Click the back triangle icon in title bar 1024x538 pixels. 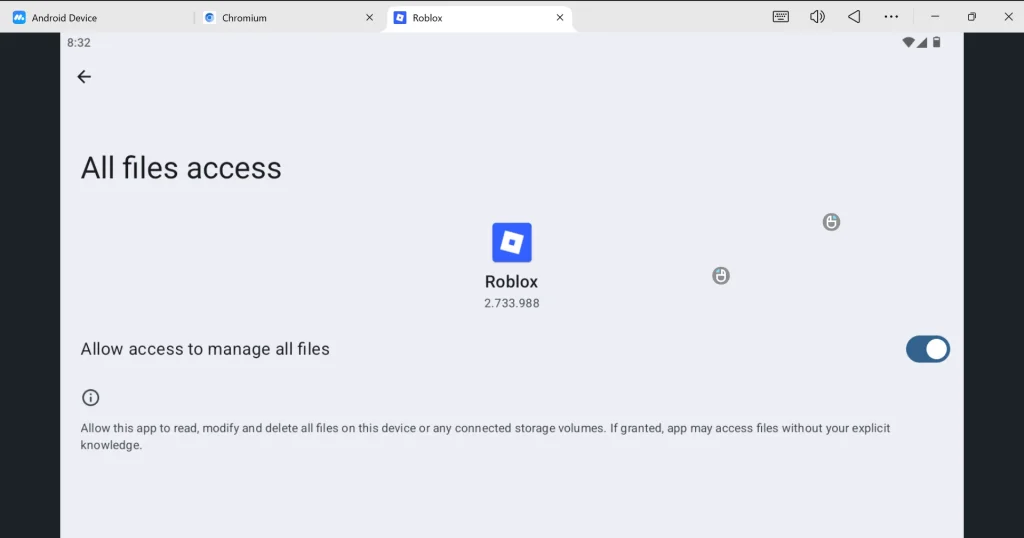pyautogui.click(x=854, y=17)
